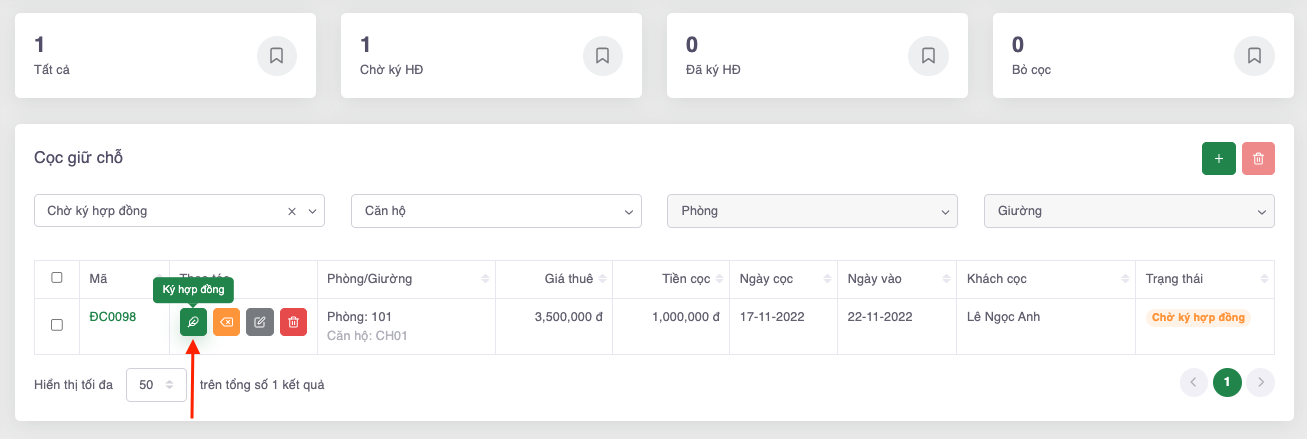The image size is (1307, 439).
Task: Go to page 1 in pagination
Action: pos(1227,382)
